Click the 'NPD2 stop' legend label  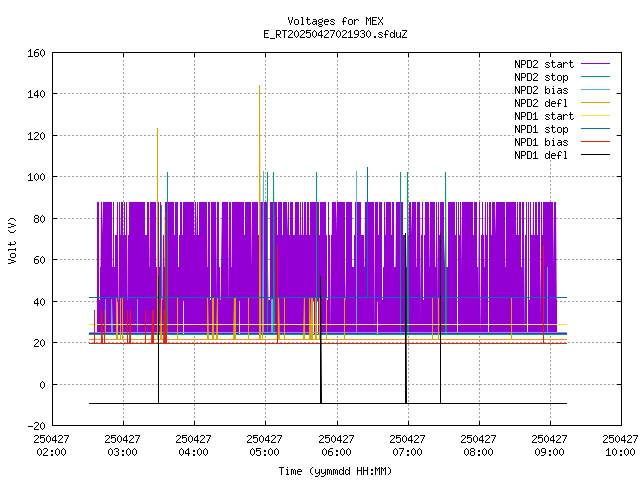coord(541,77)
